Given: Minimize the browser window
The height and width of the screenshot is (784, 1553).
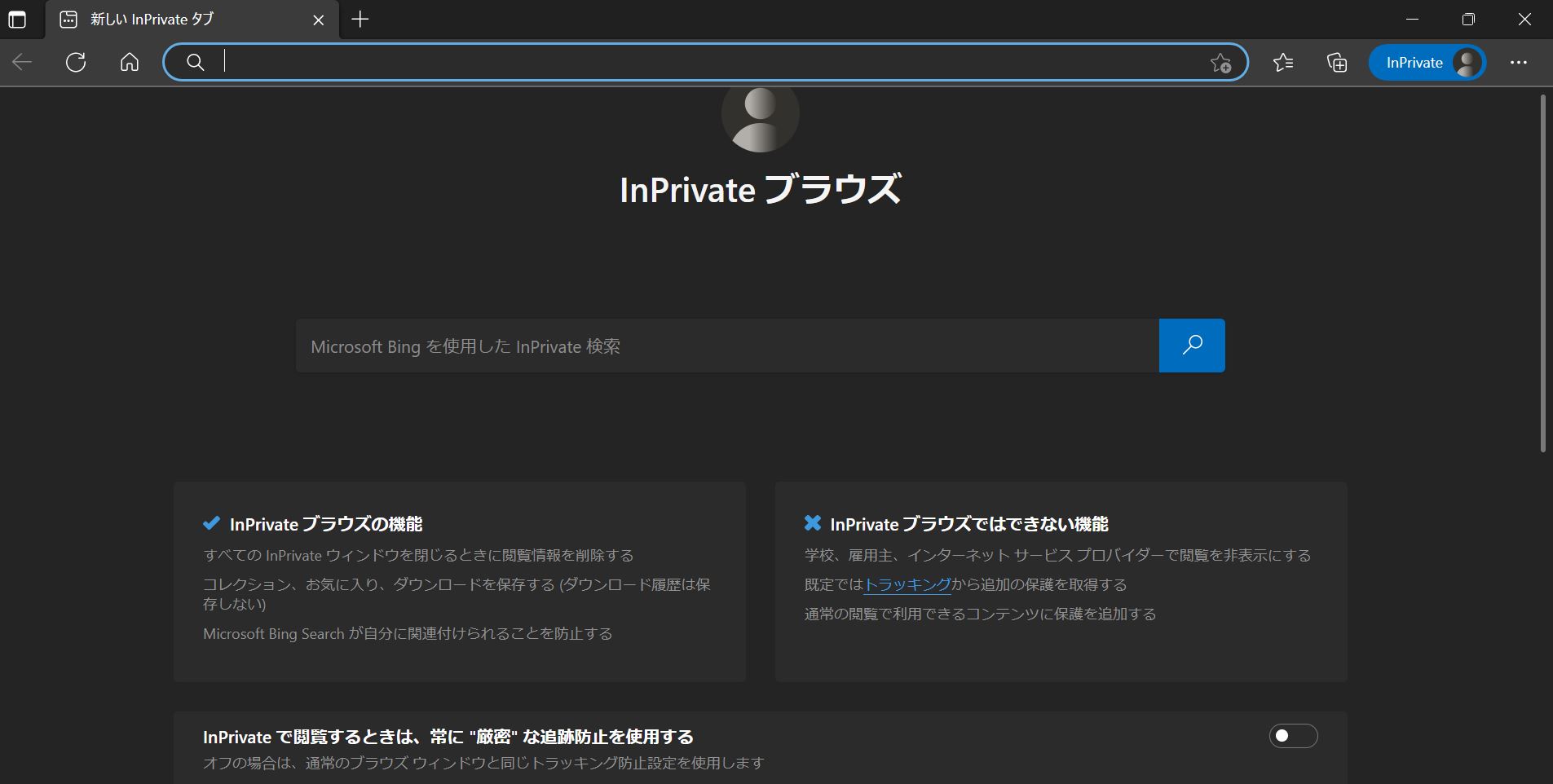Looking at the screenshot, I should (1413, 20).
